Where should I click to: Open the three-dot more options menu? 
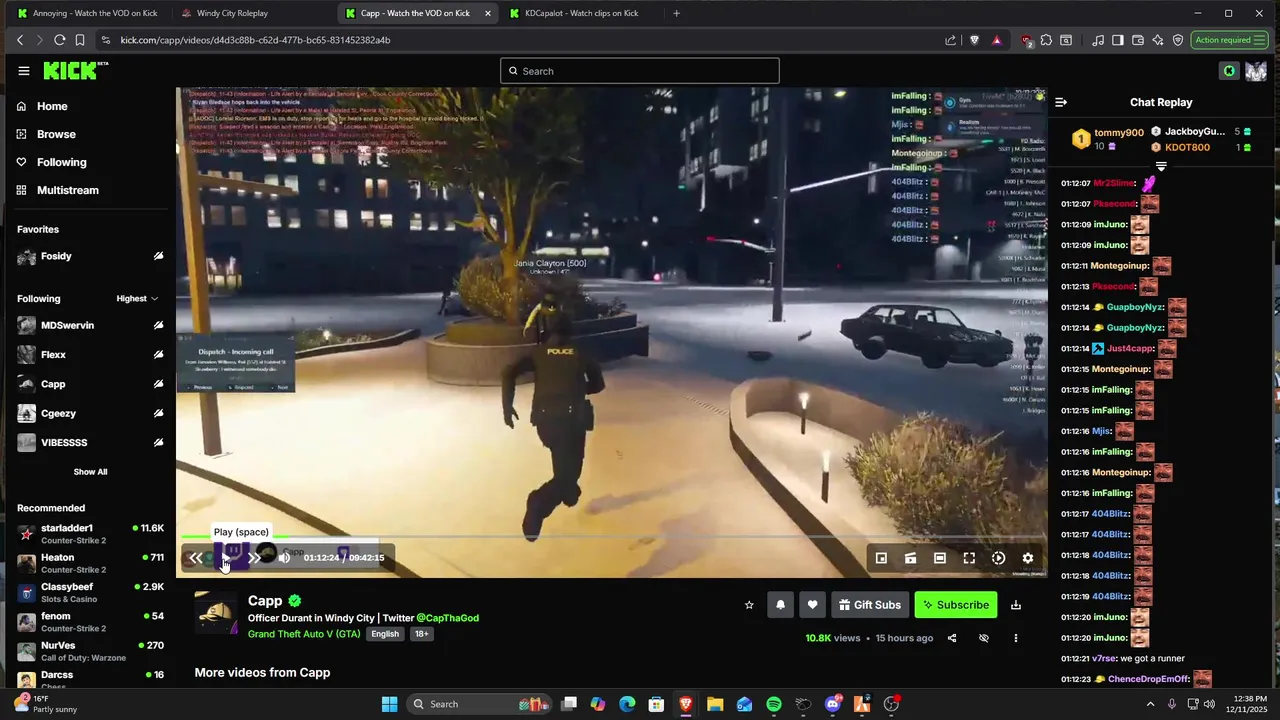pos(1016,638)
